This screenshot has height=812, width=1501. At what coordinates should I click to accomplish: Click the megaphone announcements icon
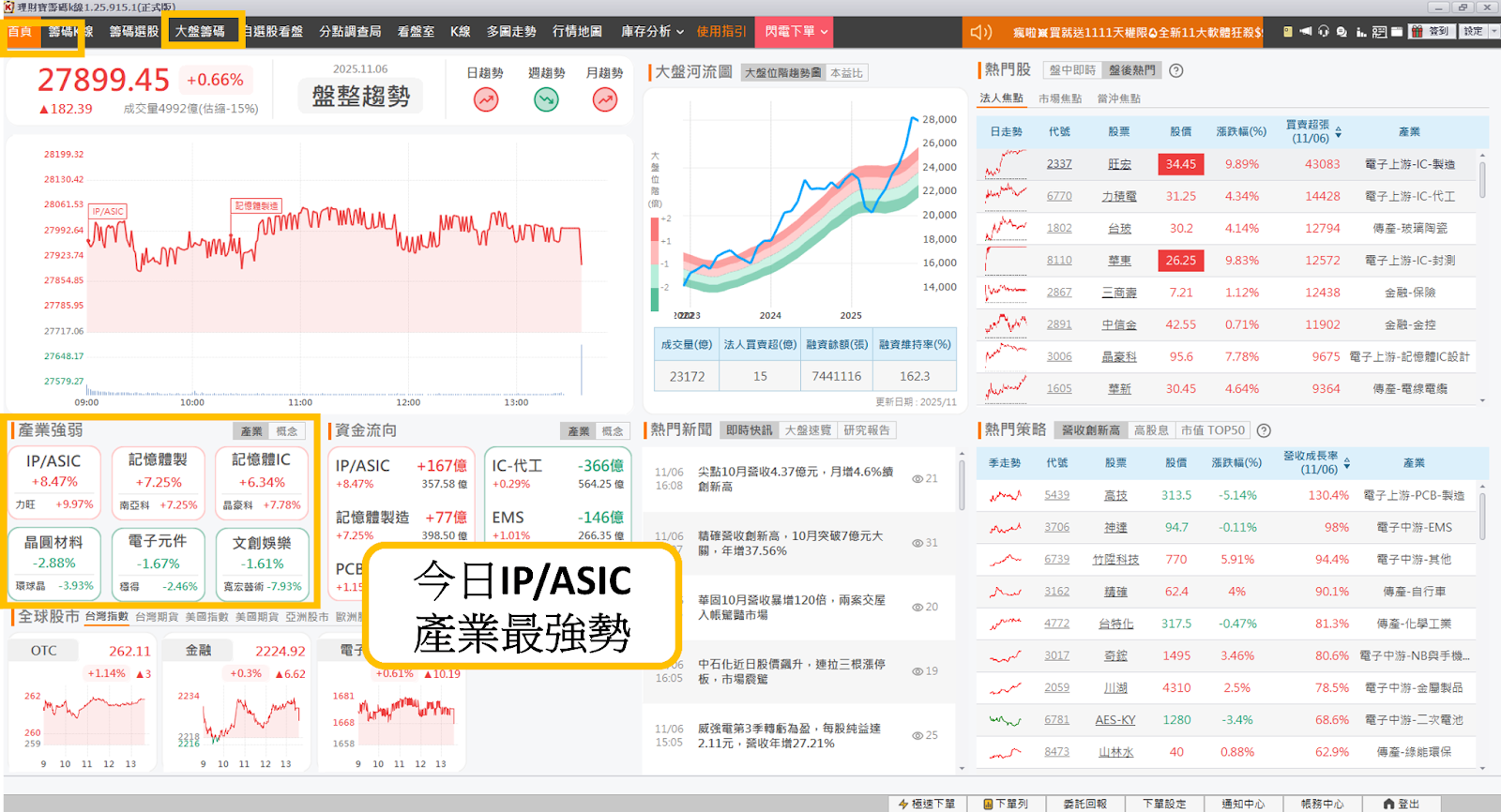1305,32
